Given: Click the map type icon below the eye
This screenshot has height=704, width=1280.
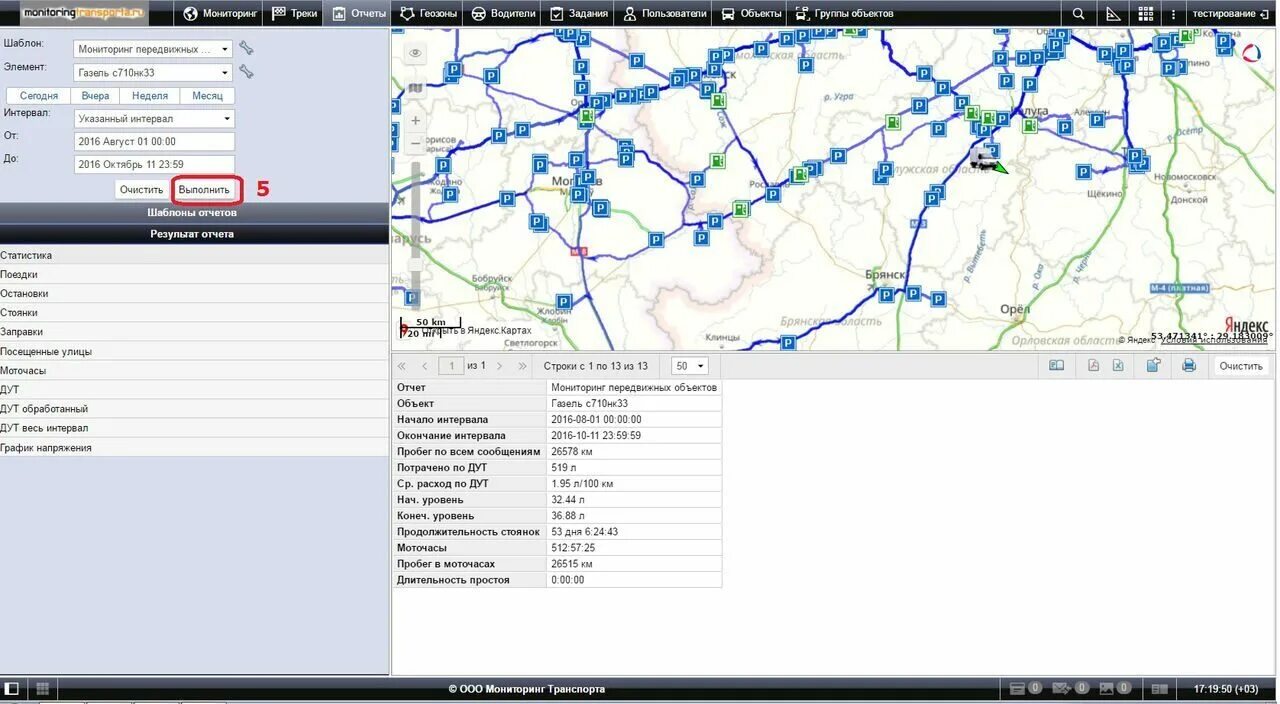Looking at the screenshot, I should (x=415, y=88).
